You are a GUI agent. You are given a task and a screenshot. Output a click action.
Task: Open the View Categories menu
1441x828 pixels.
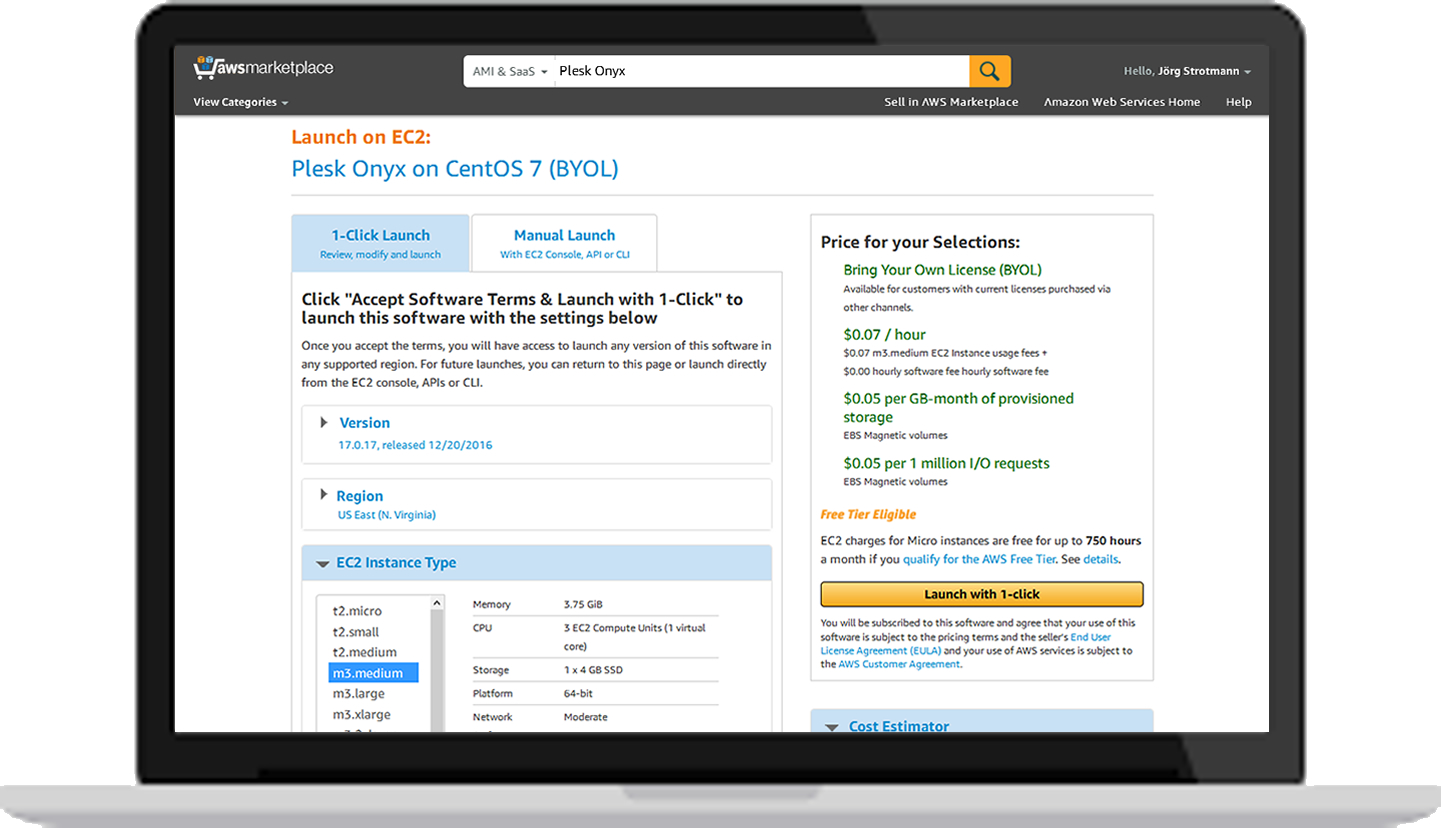(241, 102)
